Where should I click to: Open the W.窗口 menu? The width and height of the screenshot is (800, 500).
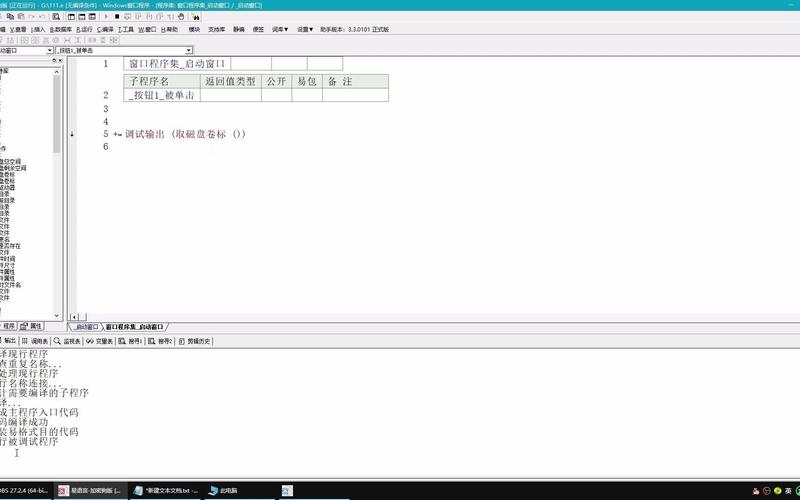click(147, 30)
